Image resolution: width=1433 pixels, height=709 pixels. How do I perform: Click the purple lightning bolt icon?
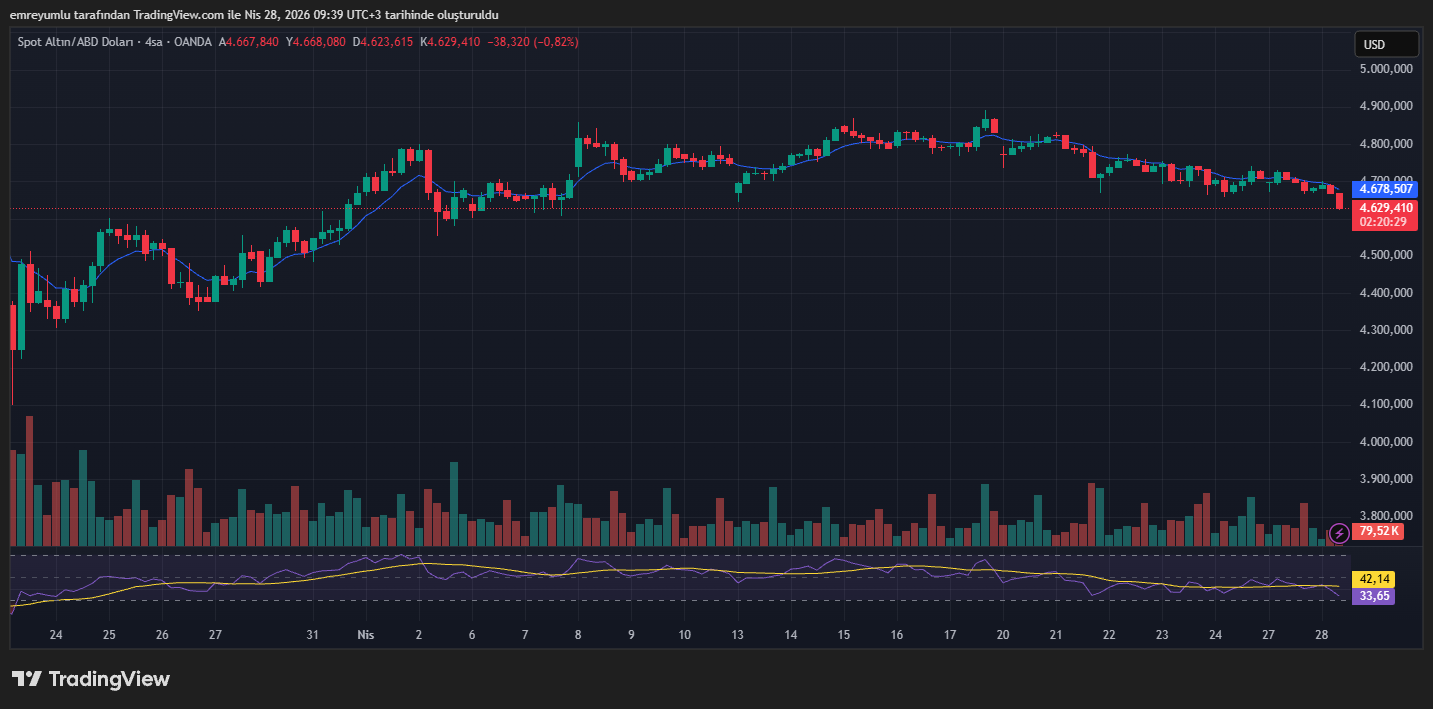pos(1337,531)
